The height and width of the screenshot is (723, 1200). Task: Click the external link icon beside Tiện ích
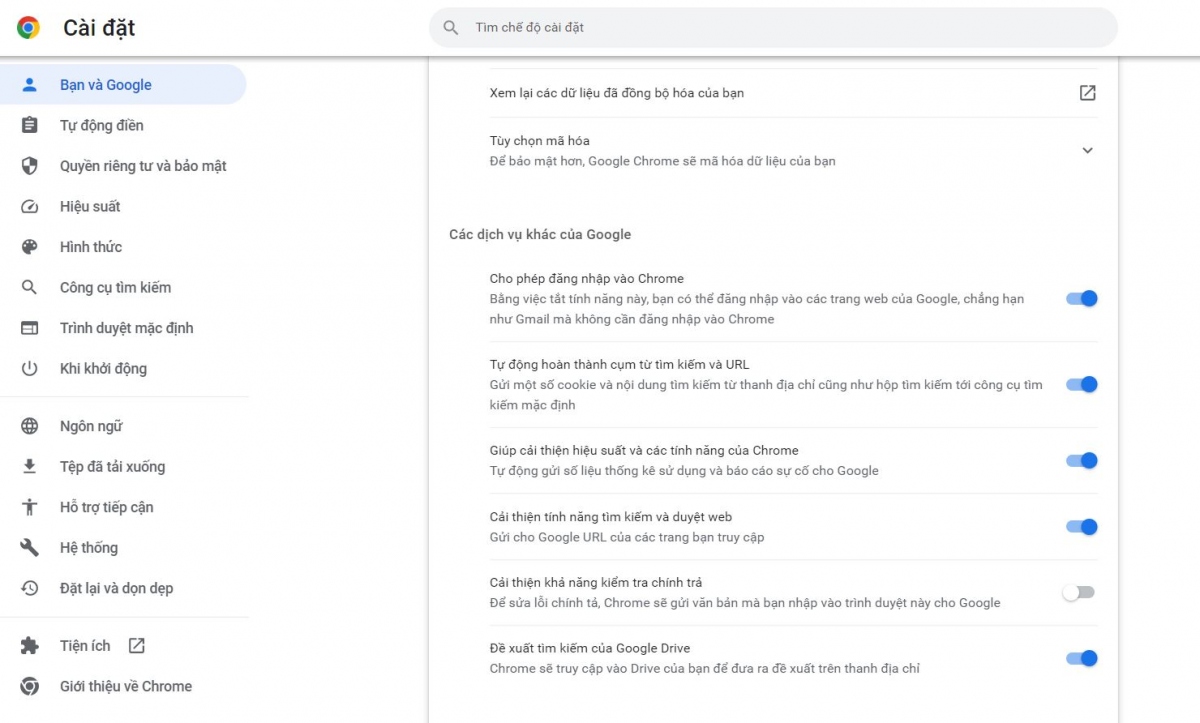[x=137, y=646]
